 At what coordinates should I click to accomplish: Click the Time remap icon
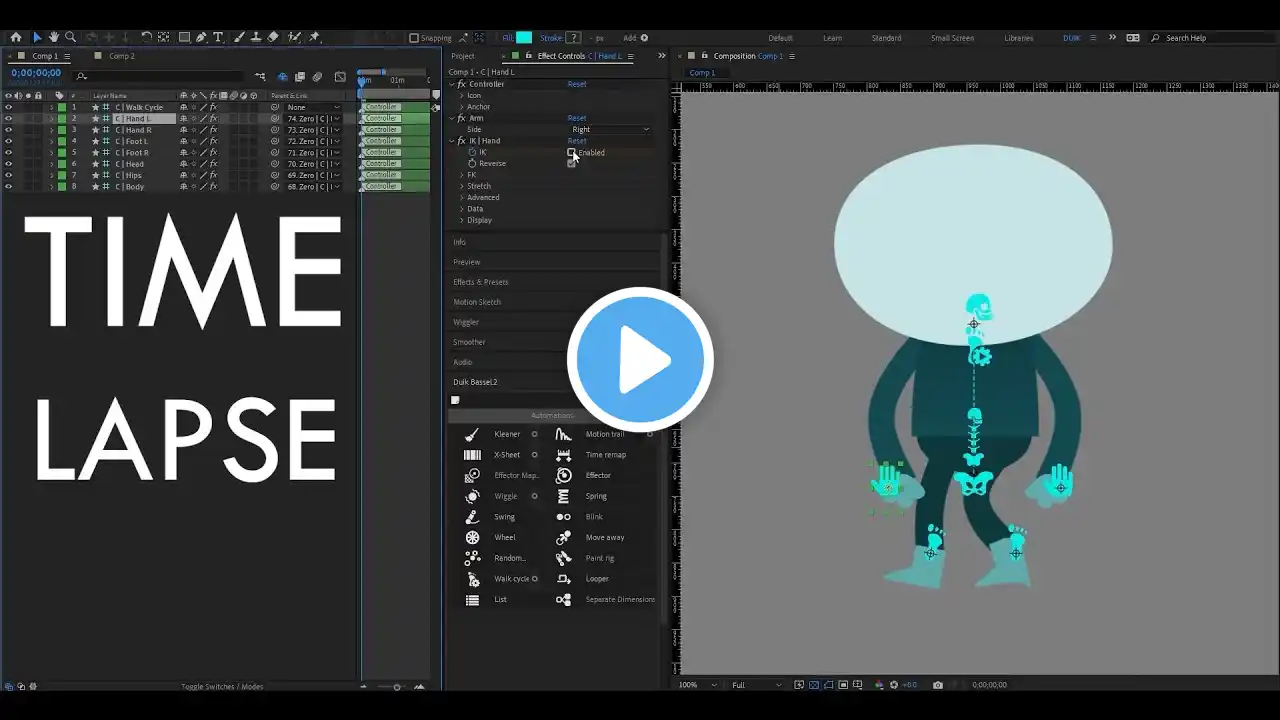tap(564, 455)
